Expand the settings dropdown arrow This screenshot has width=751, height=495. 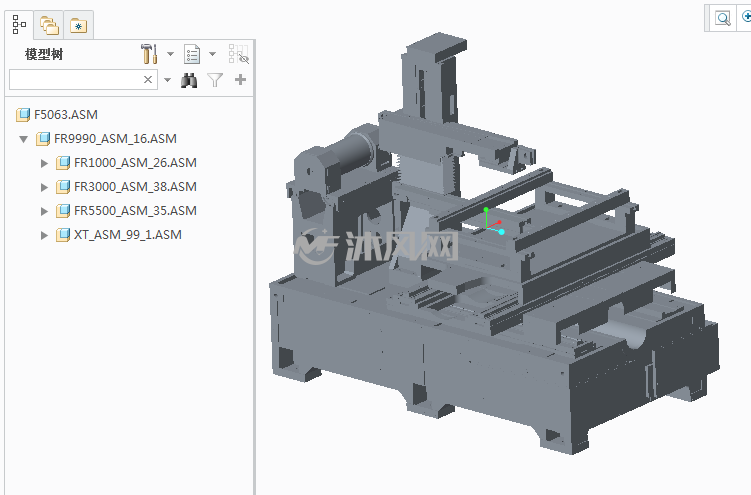(171, 54)
